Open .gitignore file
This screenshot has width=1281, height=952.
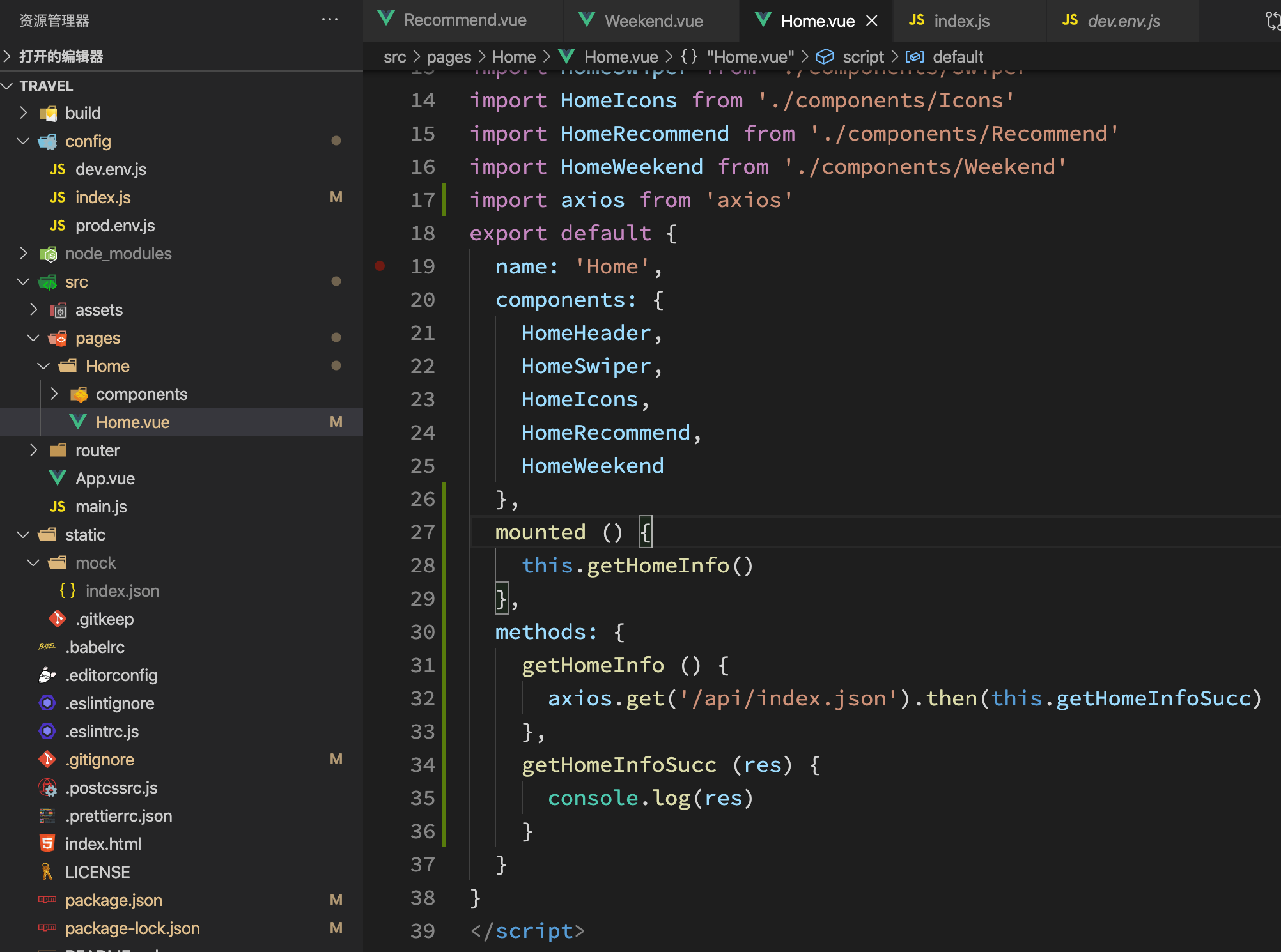pyautogui.click(x=100, y=760)
